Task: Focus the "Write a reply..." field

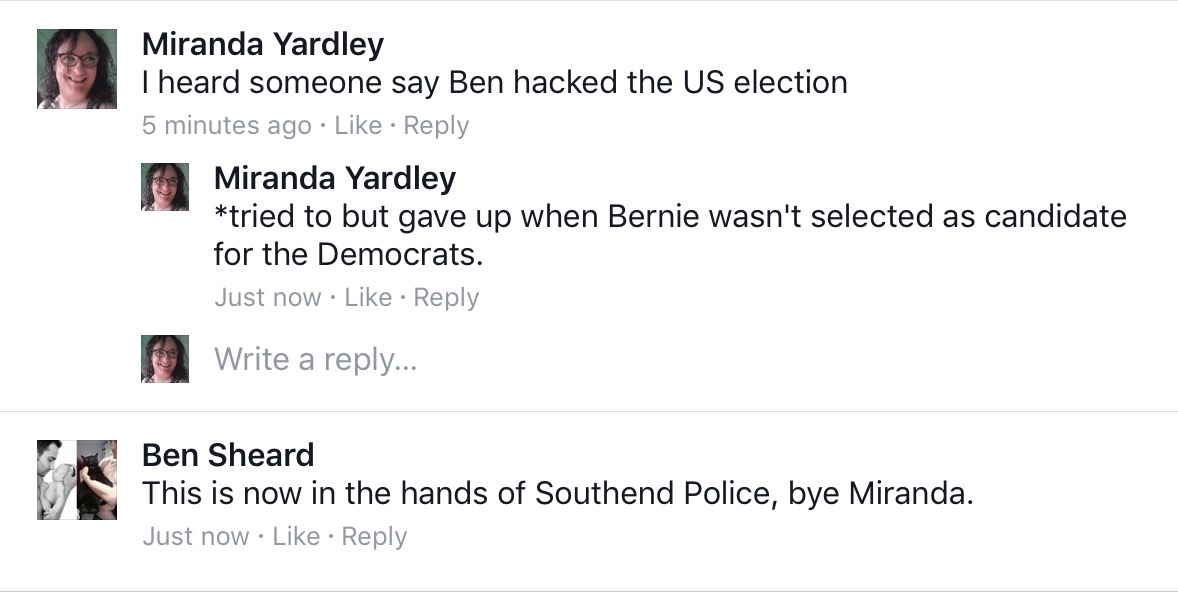Action: [316, 359]
